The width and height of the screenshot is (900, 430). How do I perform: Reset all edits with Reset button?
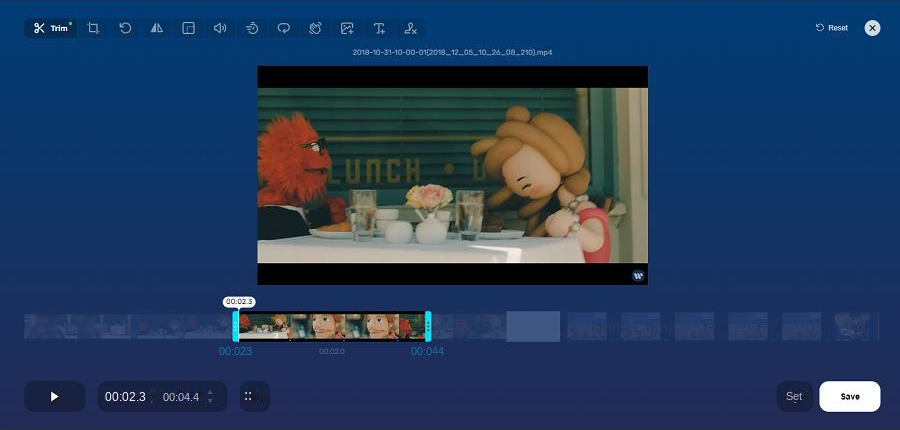pos(832,28)
